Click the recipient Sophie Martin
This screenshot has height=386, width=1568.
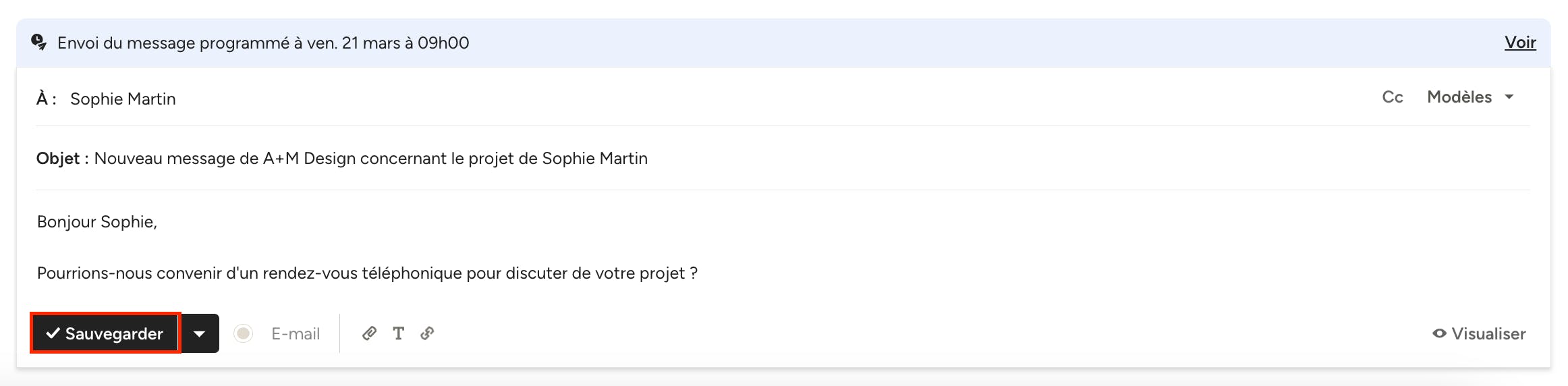point(123,99)
